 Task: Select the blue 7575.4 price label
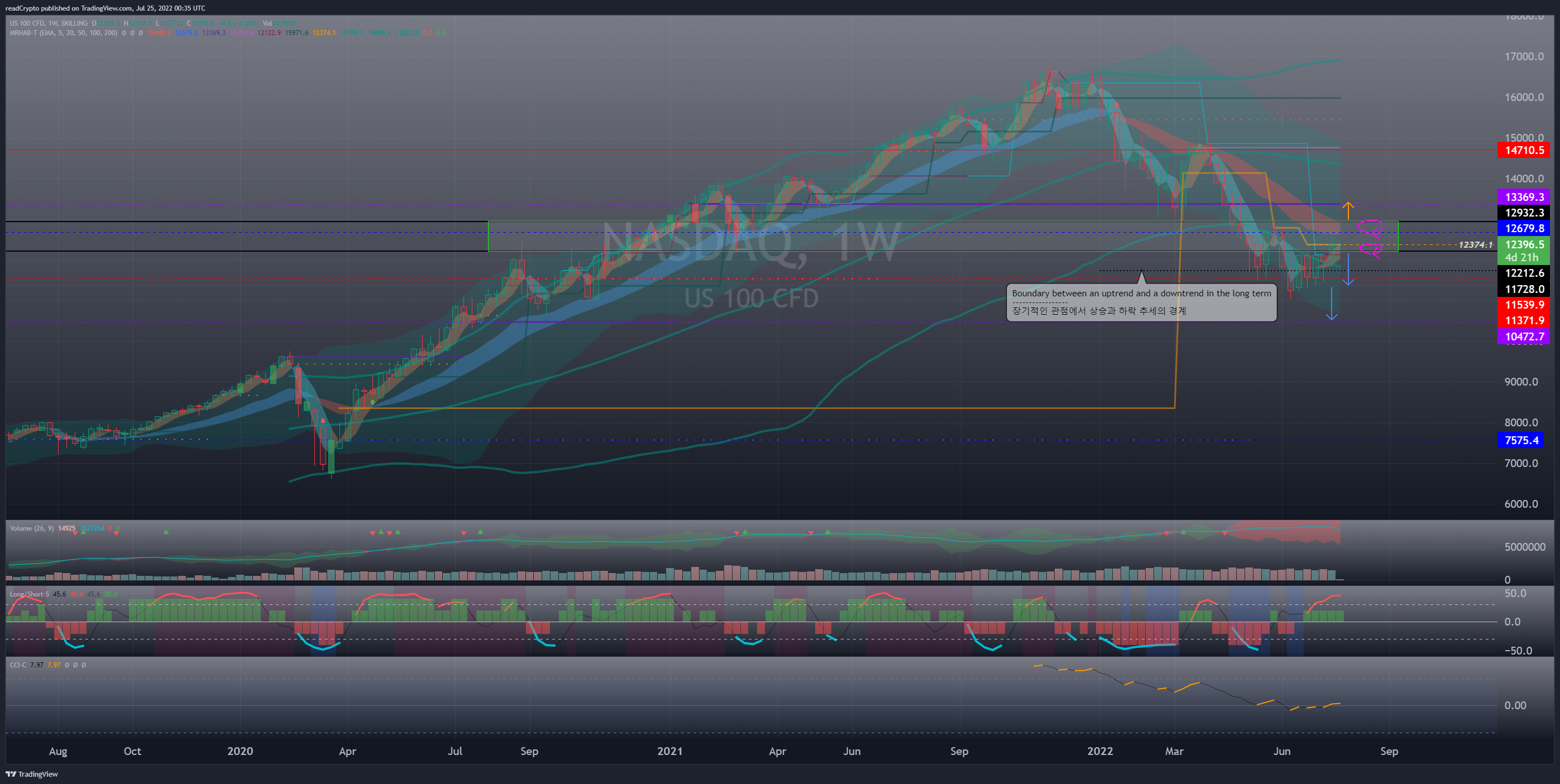1521,440
